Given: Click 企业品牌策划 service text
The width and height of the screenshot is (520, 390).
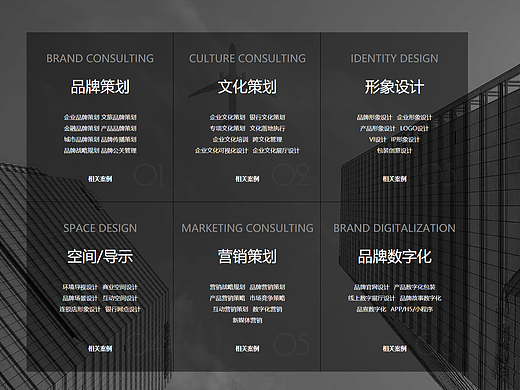Looking at the screenshot, I should tap(82, 117).
